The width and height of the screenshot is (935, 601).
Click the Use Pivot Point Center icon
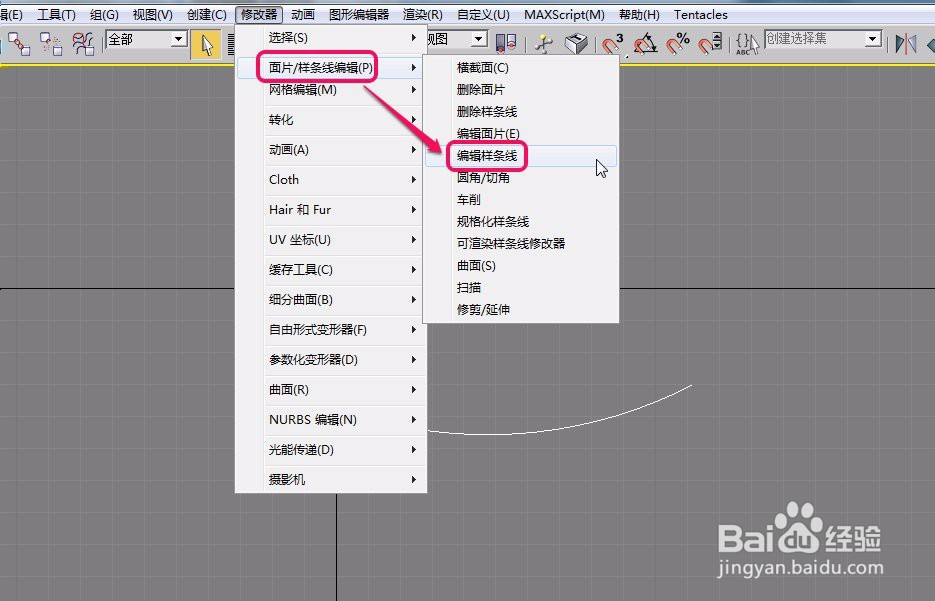pos(506,43)
